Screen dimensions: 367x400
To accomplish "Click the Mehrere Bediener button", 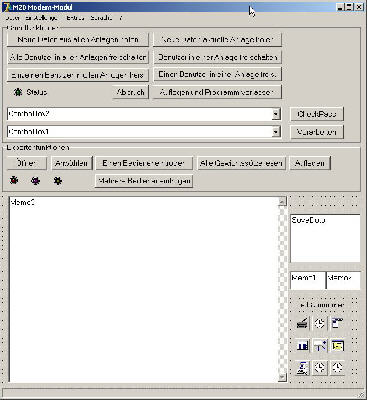I will (x=144, y=181).
